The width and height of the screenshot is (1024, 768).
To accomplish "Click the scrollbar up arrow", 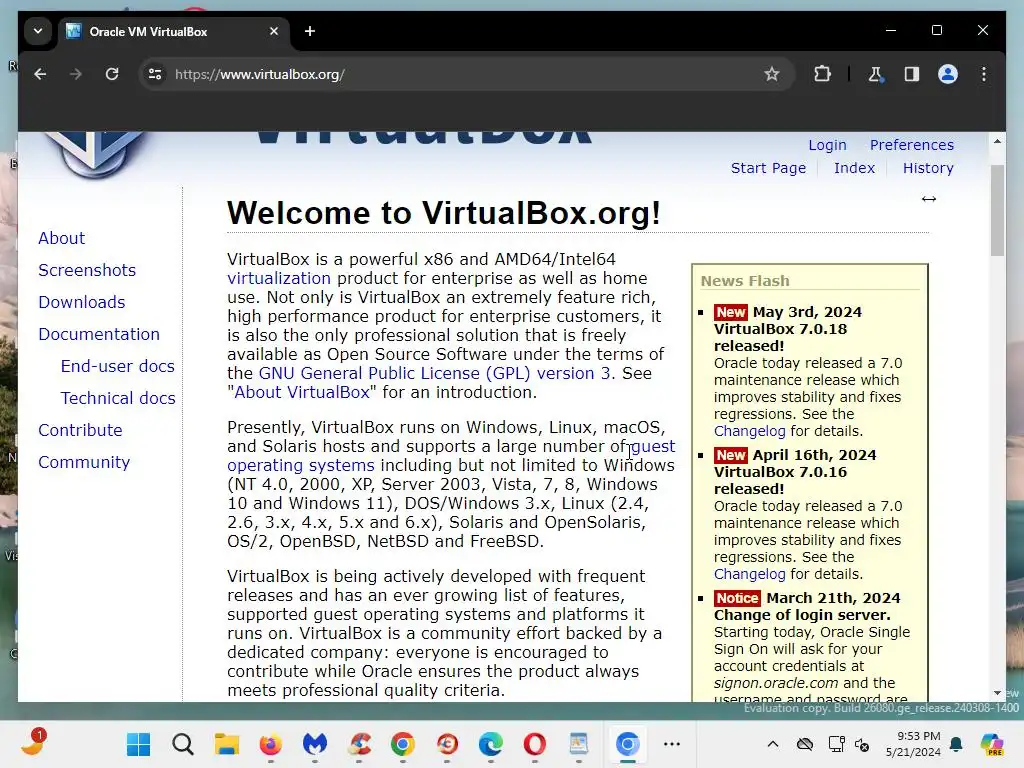I will tap(997, 141).
